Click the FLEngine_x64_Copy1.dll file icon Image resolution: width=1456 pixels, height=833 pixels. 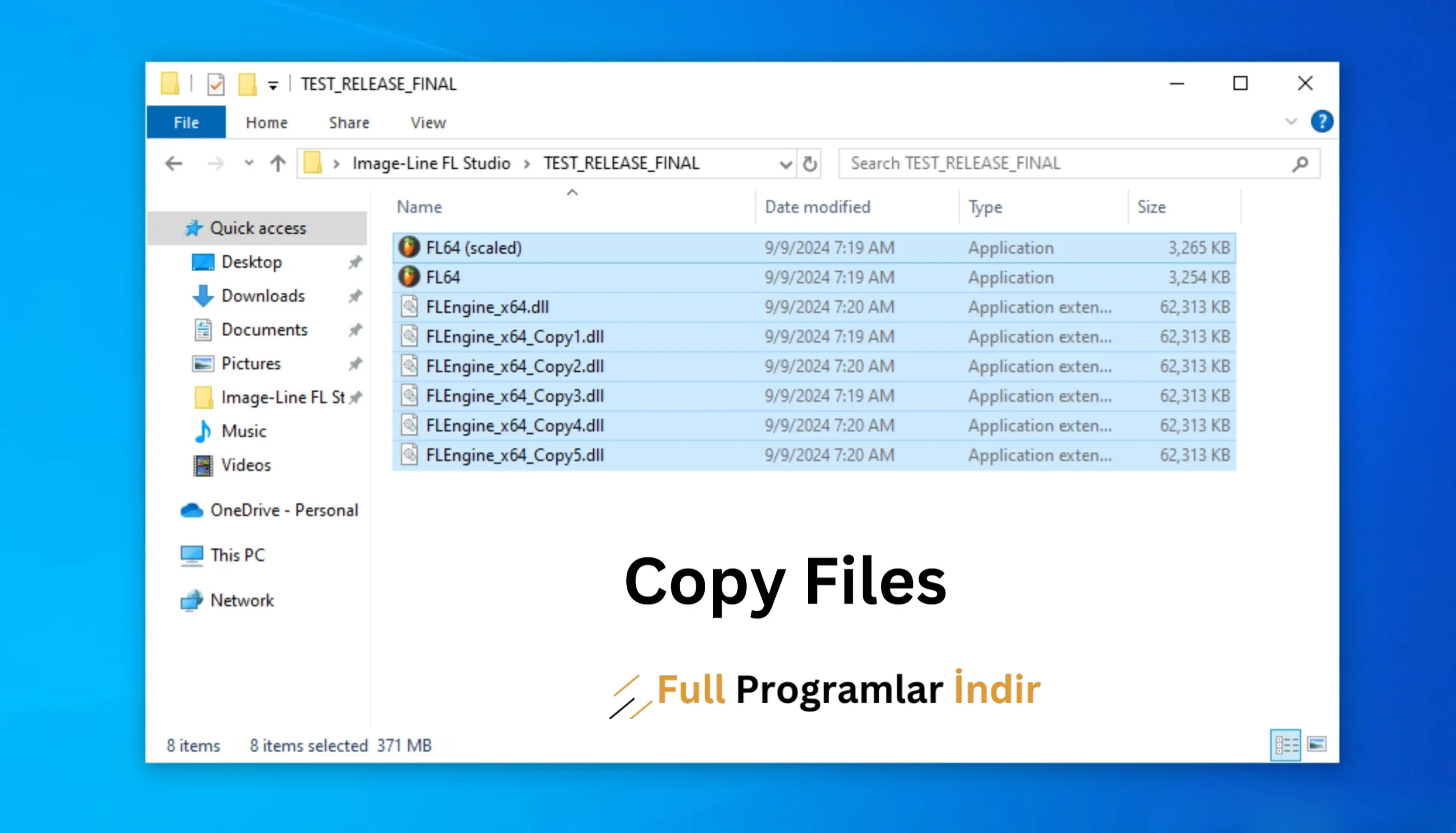pos(409,337)
